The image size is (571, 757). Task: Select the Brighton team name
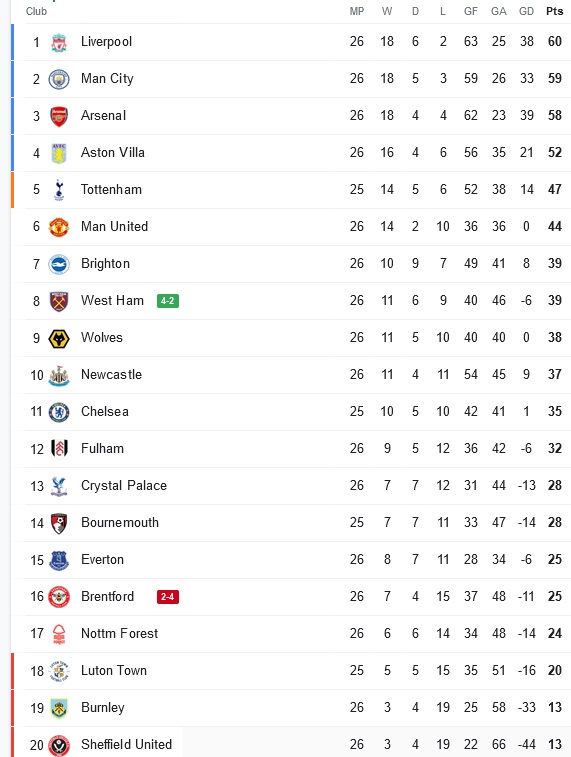click(x=105, y=264)
